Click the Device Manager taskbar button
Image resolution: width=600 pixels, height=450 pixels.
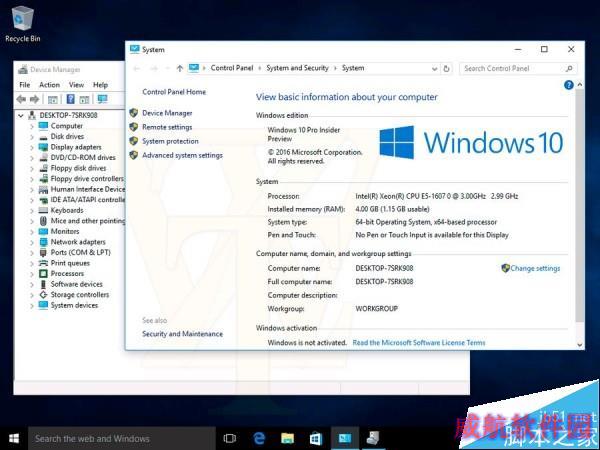tap(373, 438)
